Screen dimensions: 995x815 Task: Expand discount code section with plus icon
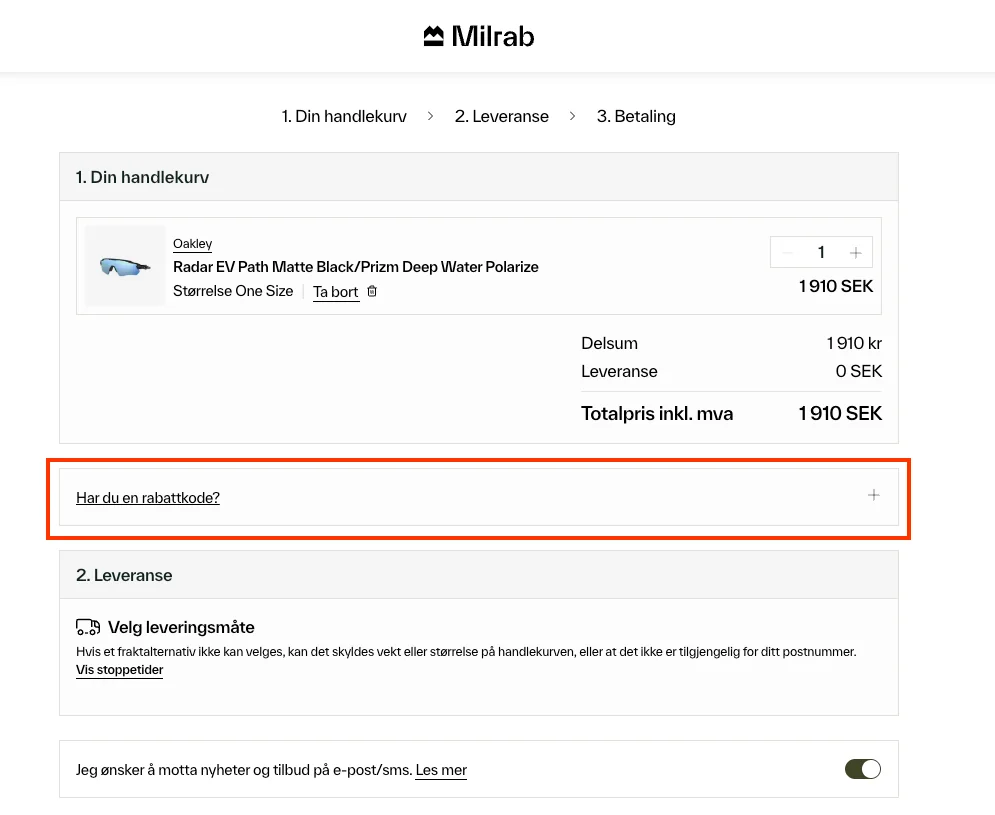(874, 495)
